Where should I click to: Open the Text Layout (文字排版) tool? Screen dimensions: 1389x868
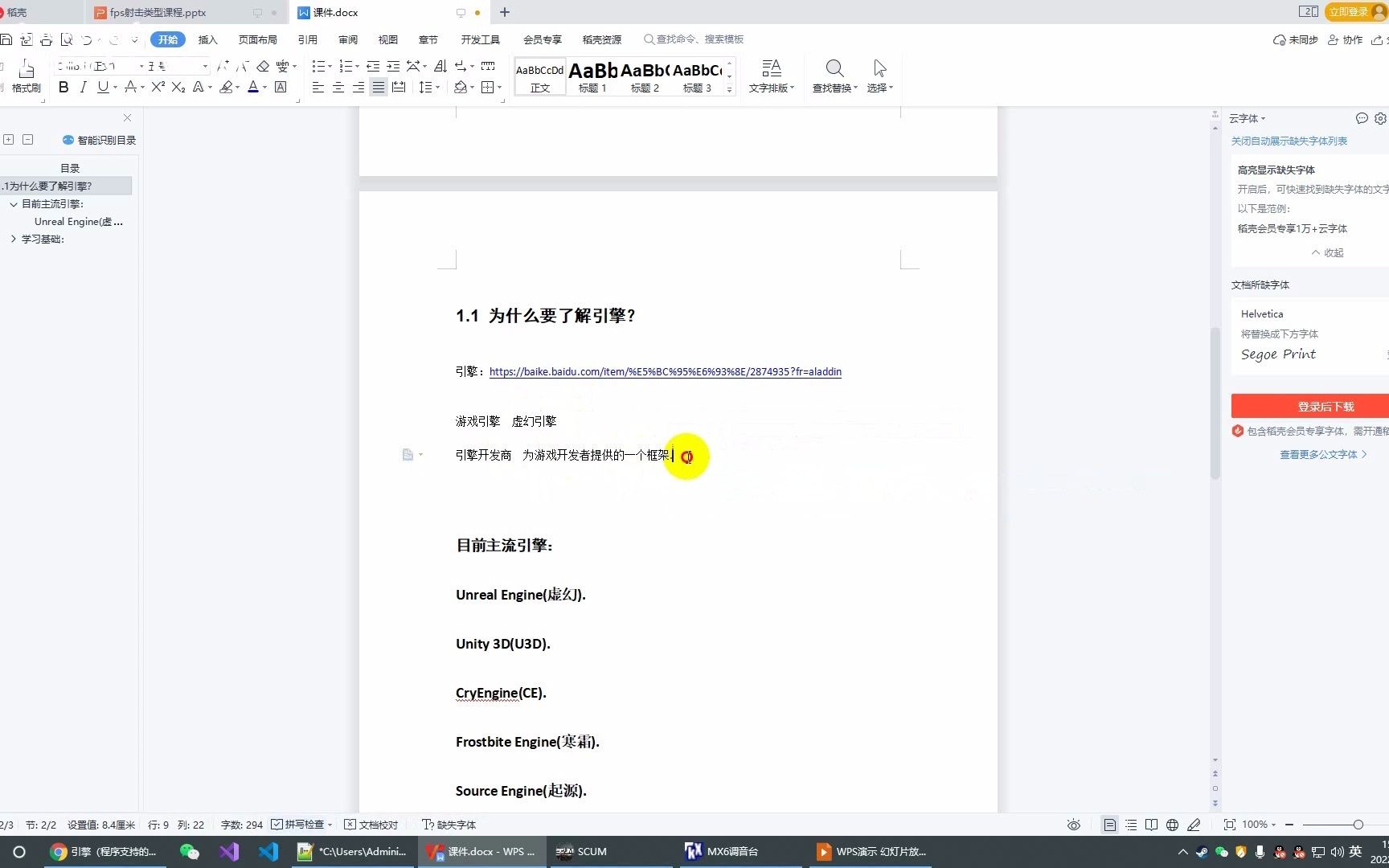click(771, 76)
